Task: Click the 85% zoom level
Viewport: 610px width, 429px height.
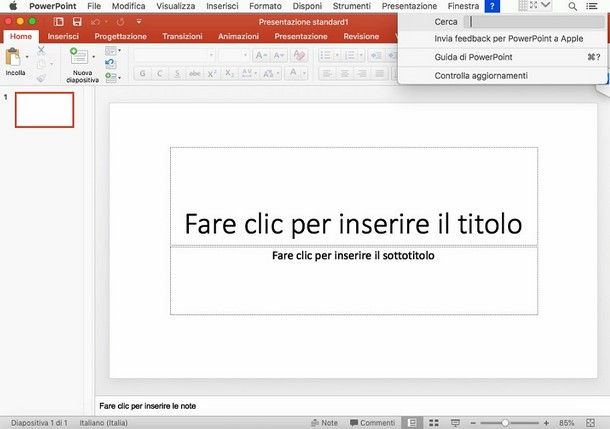Action: pos(566,423)
